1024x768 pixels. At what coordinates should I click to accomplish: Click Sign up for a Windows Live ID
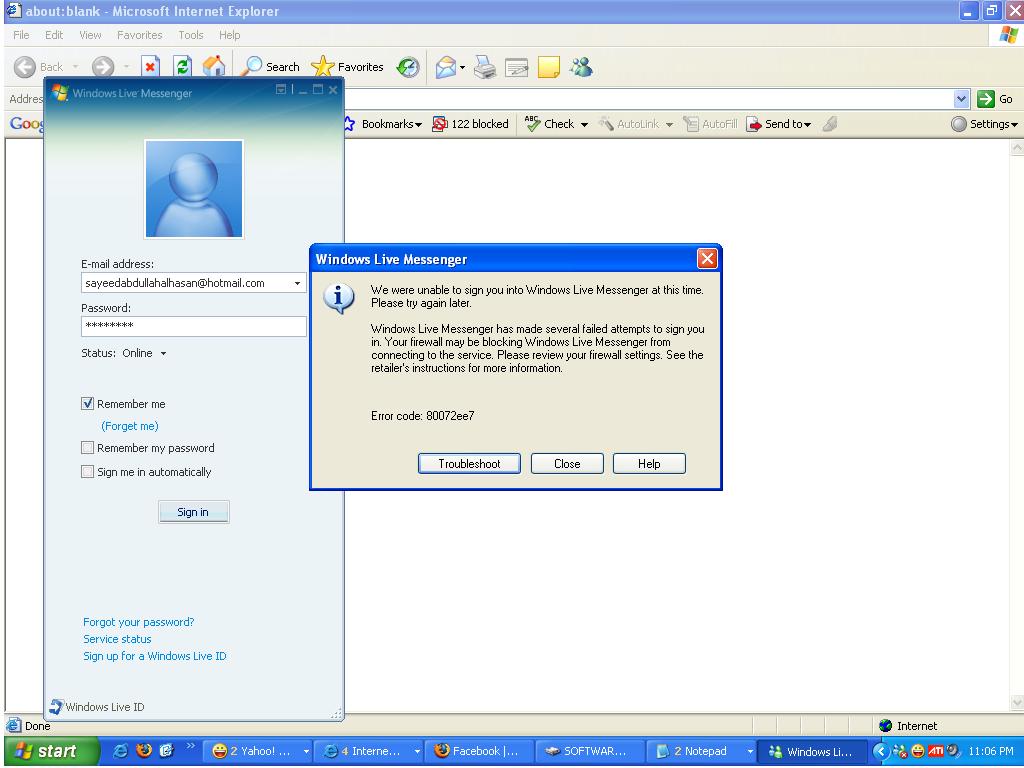point(155,656)
